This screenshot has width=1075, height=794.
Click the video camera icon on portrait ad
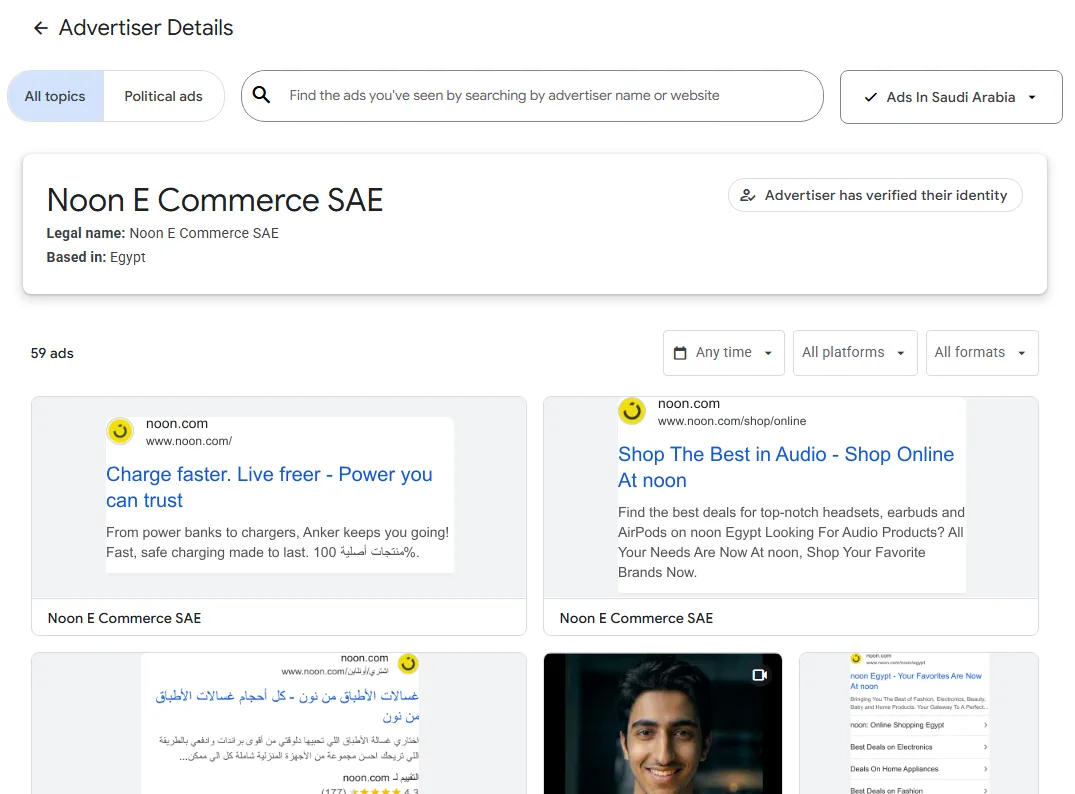pos(759,675)
